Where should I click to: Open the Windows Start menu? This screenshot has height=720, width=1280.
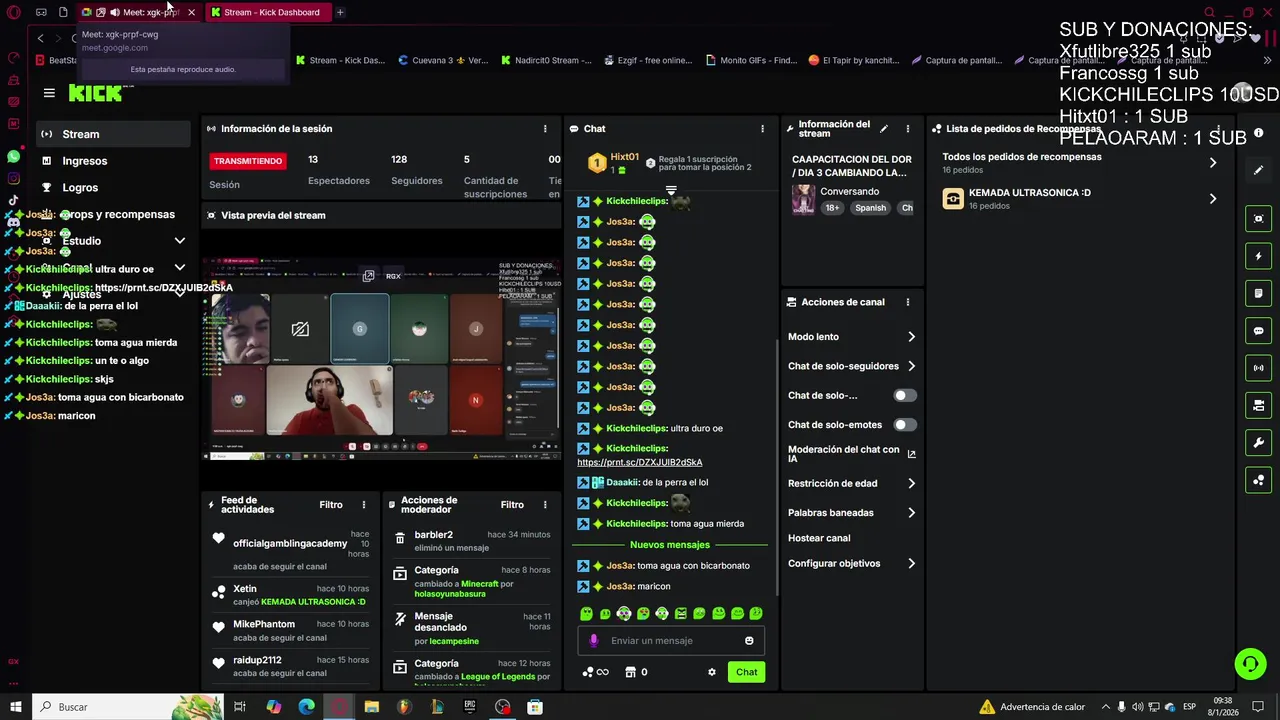pyautogui.click(x=15, y=707)
